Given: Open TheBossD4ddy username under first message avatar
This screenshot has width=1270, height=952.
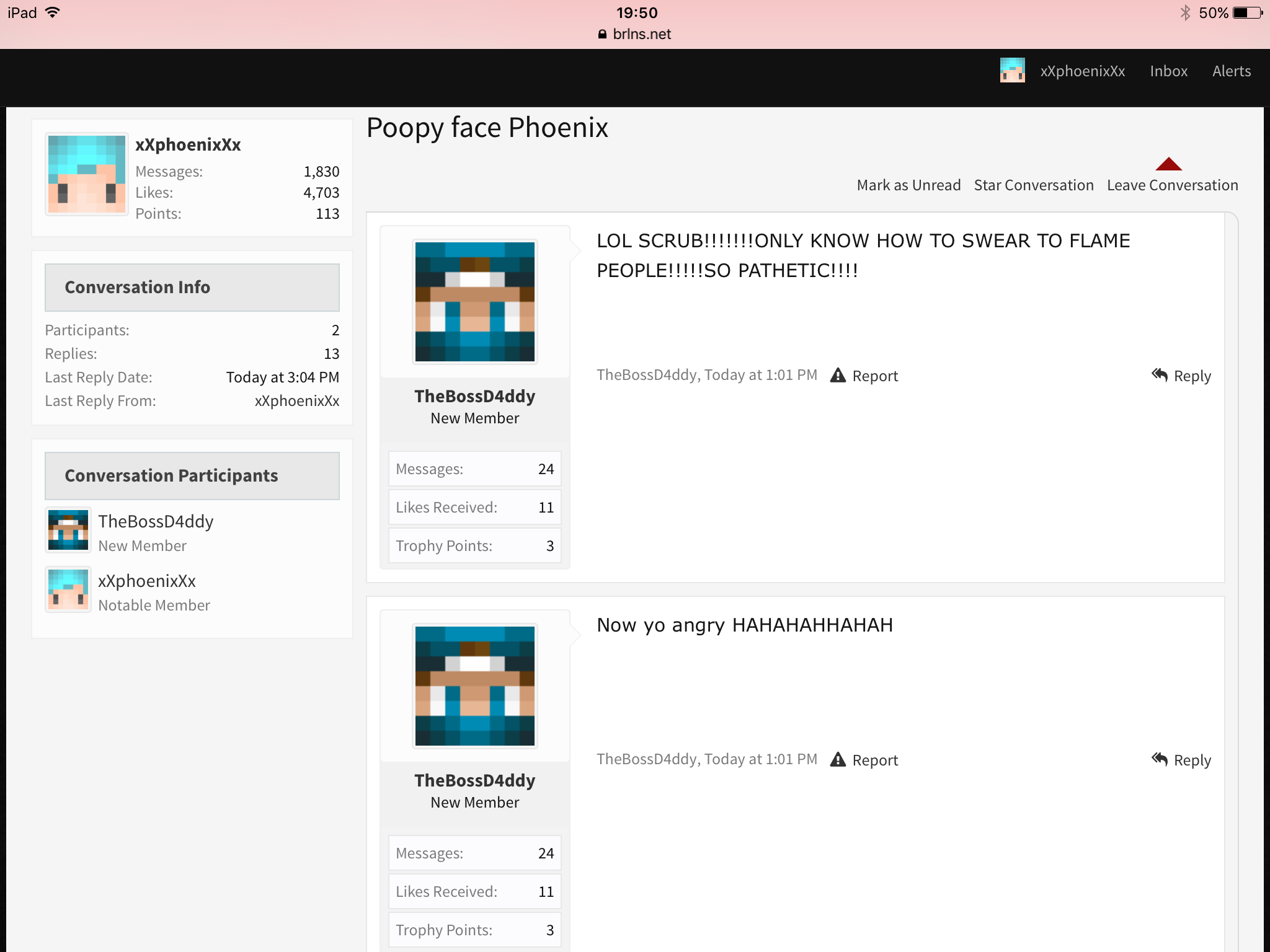Looking at the screenshot, I should [x=475, y=396].
